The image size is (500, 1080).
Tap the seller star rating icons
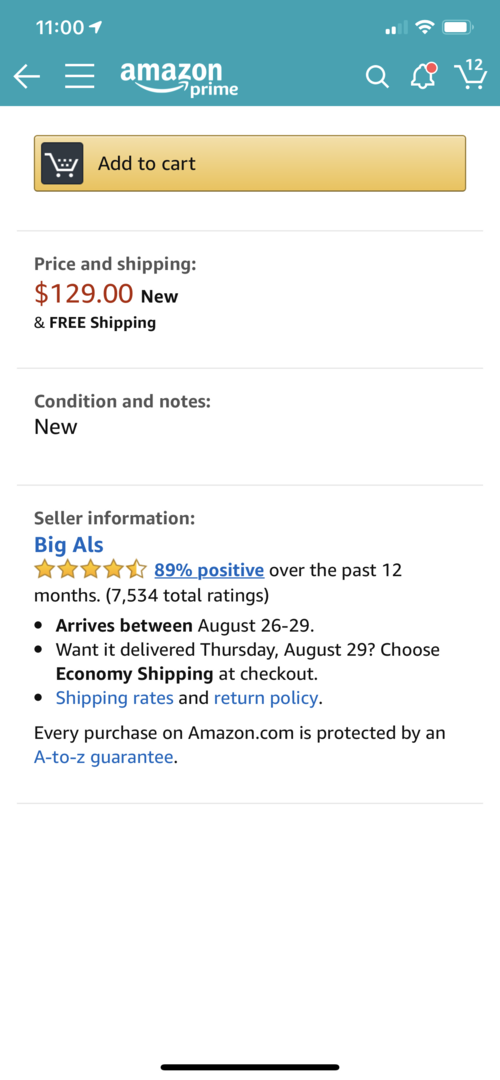(x=90, y=570)
